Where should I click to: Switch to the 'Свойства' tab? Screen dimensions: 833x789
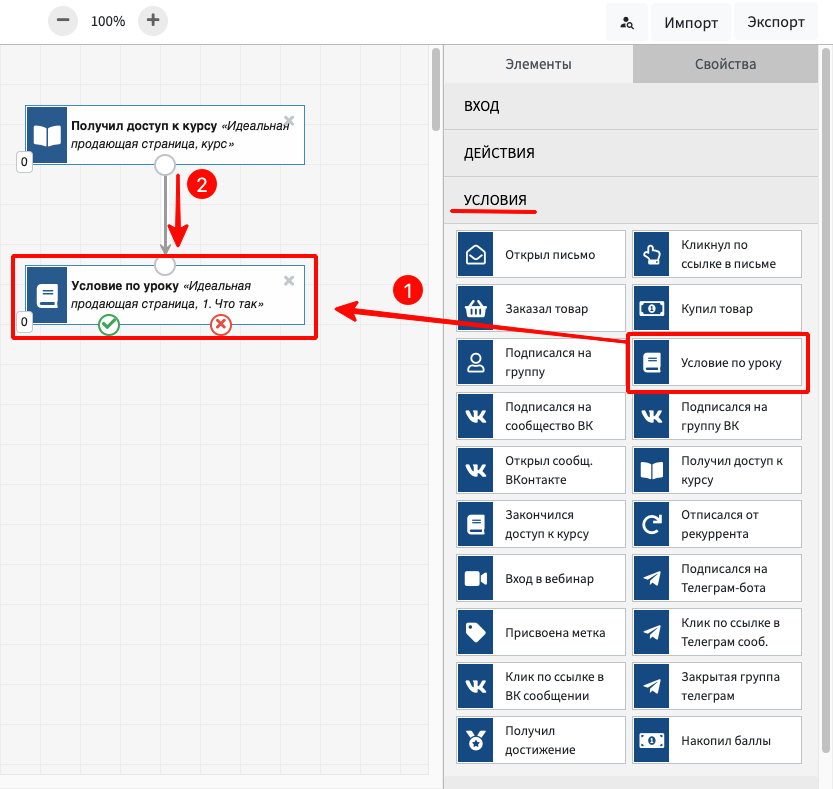click(x=725, y=64)
